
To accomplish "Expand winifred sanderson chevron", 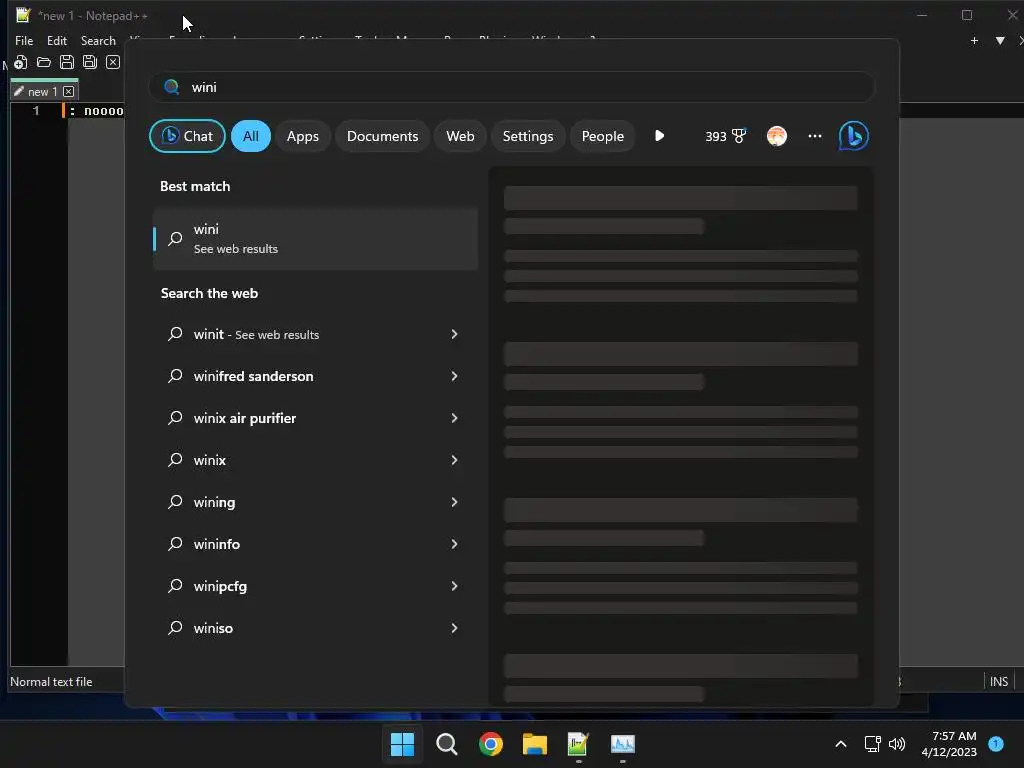I will tap(455, 376).
